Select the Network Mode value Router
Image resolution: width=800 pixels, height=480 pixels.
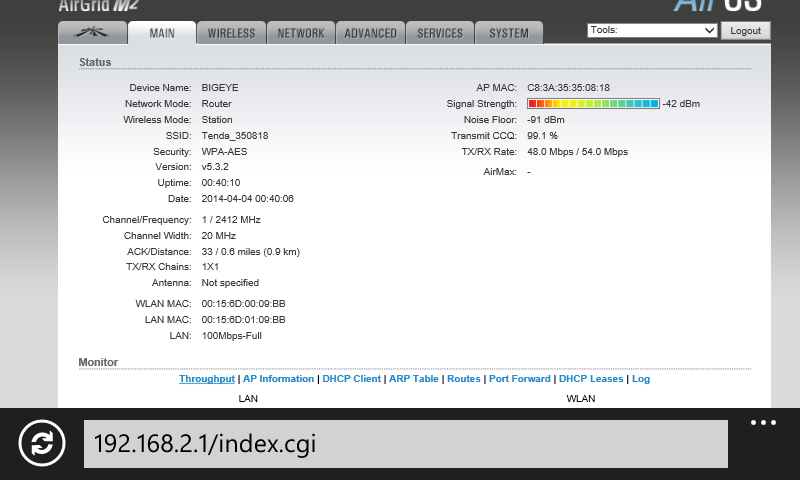tap(216, 104)
